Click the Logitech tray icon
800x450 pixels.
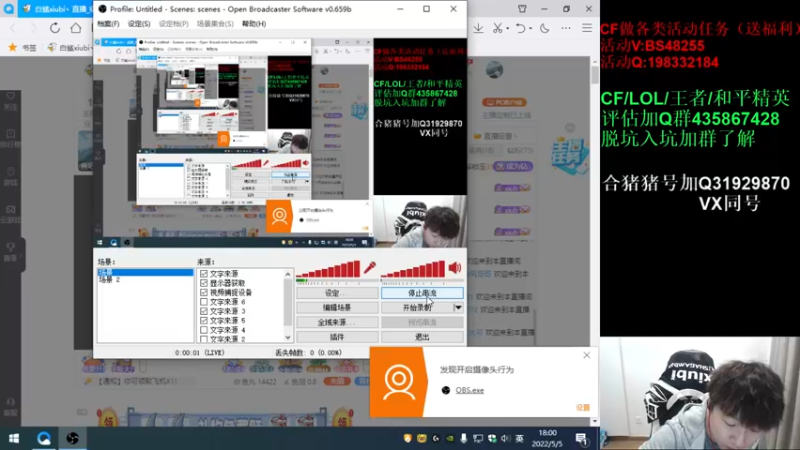click(436, 438)
